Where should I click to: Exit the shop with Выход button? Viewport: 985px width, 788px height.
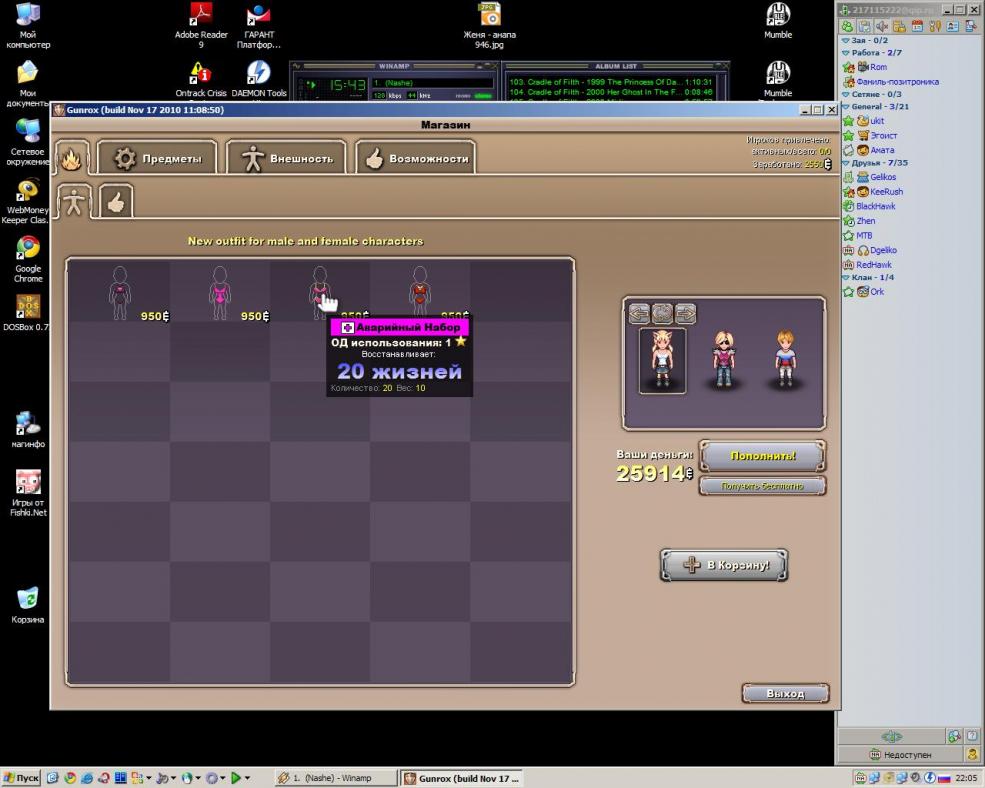785,693
